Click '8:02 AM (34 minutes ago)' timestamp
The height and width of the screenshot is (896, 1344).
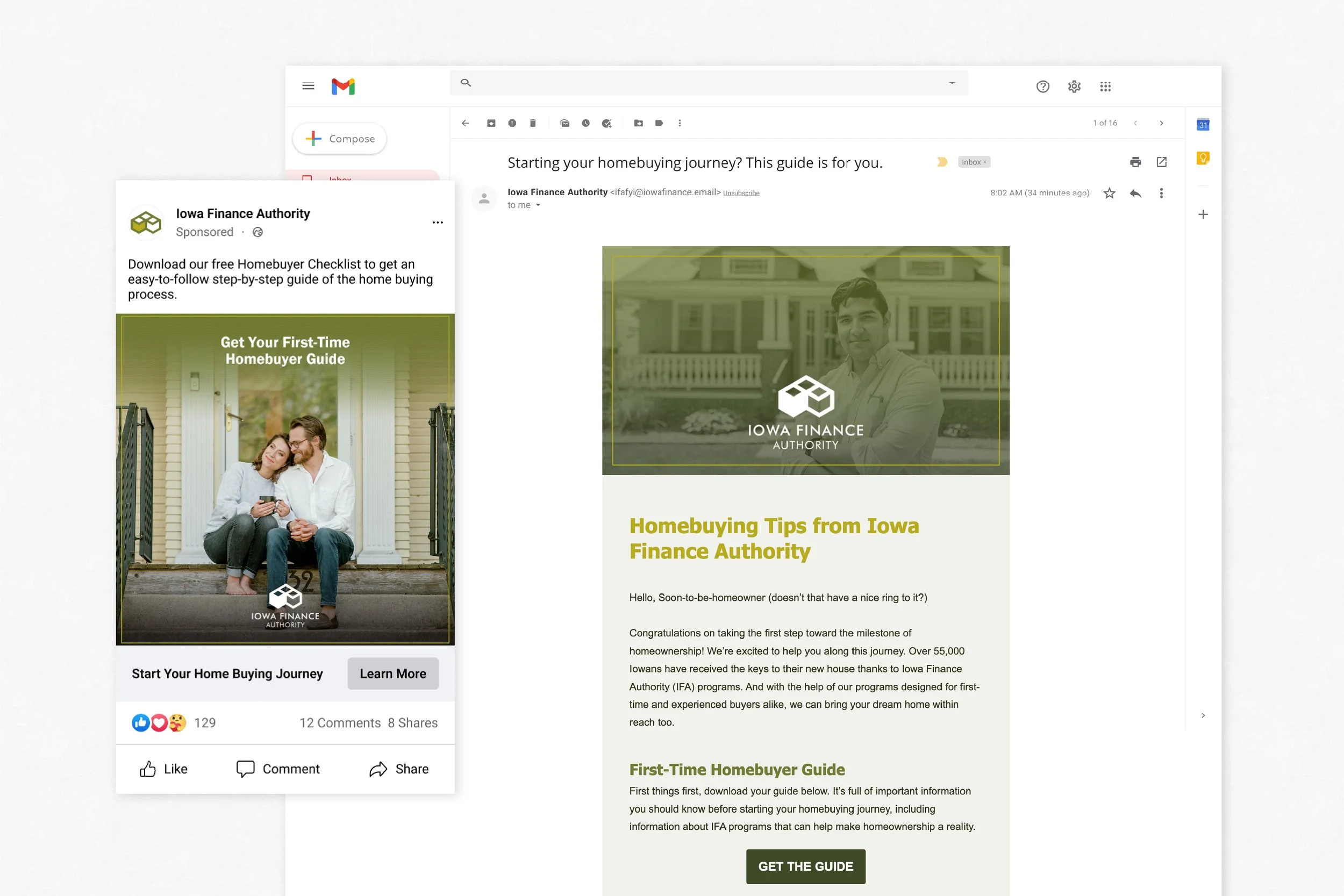[x=1040, y=192]
